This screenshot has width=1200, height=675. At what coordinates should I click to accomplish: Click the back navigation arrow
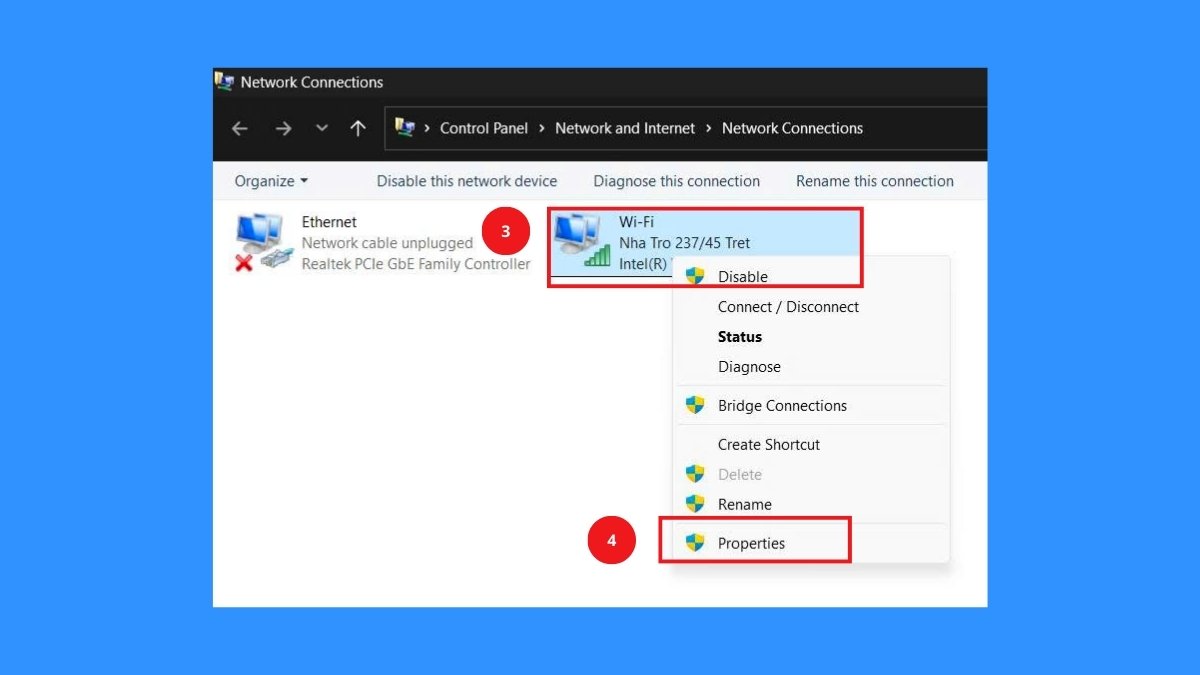(x=239, y=128)
